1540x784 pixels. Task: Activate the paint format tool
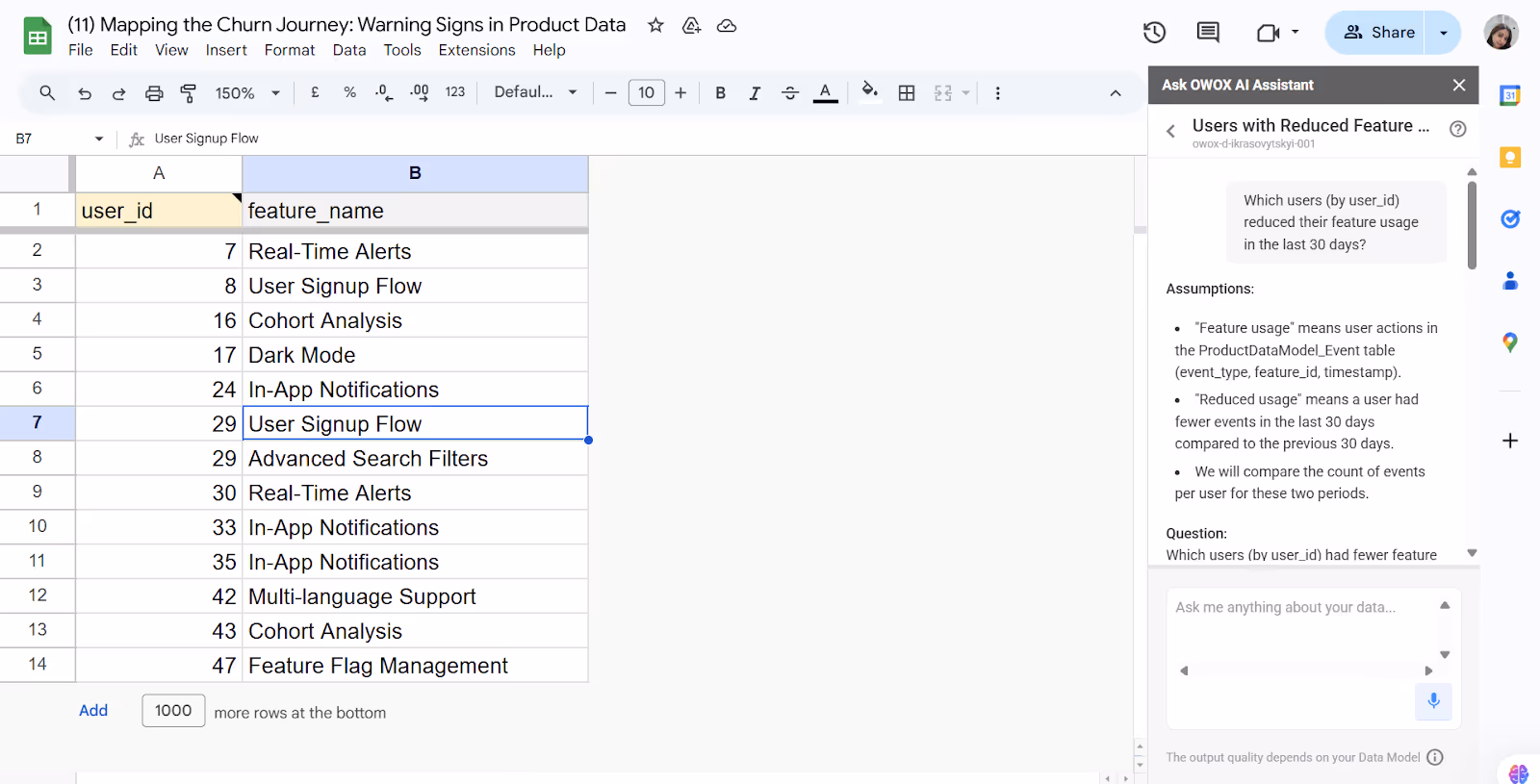[189, 93]
